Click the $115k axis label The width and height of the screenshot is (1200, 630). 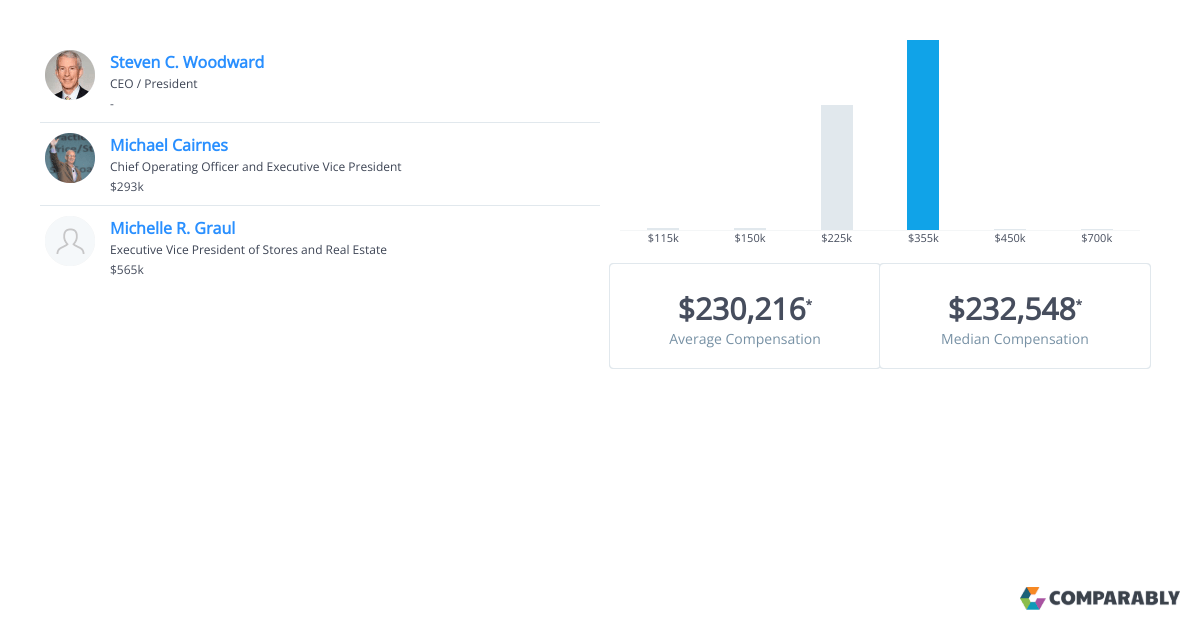[663, 238]
